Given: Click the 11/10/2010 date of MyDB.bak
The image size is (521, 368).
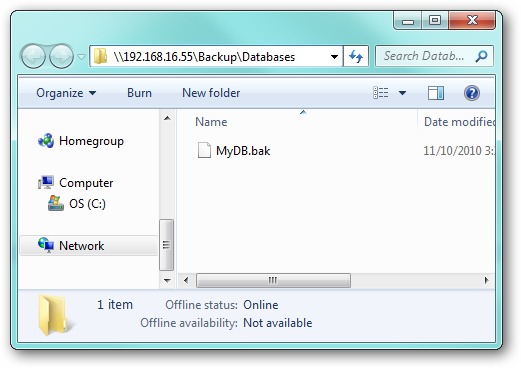Looking at the screenshot, I should click(459, 151).
